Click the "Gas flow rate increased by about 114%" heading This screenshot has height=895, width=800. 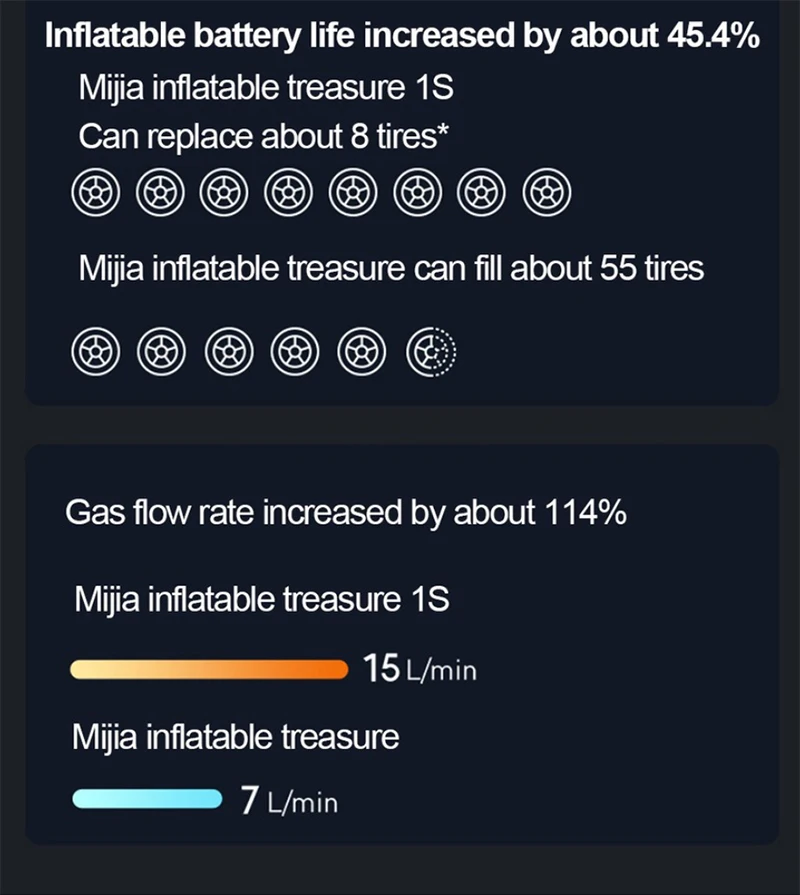(345, 513)
